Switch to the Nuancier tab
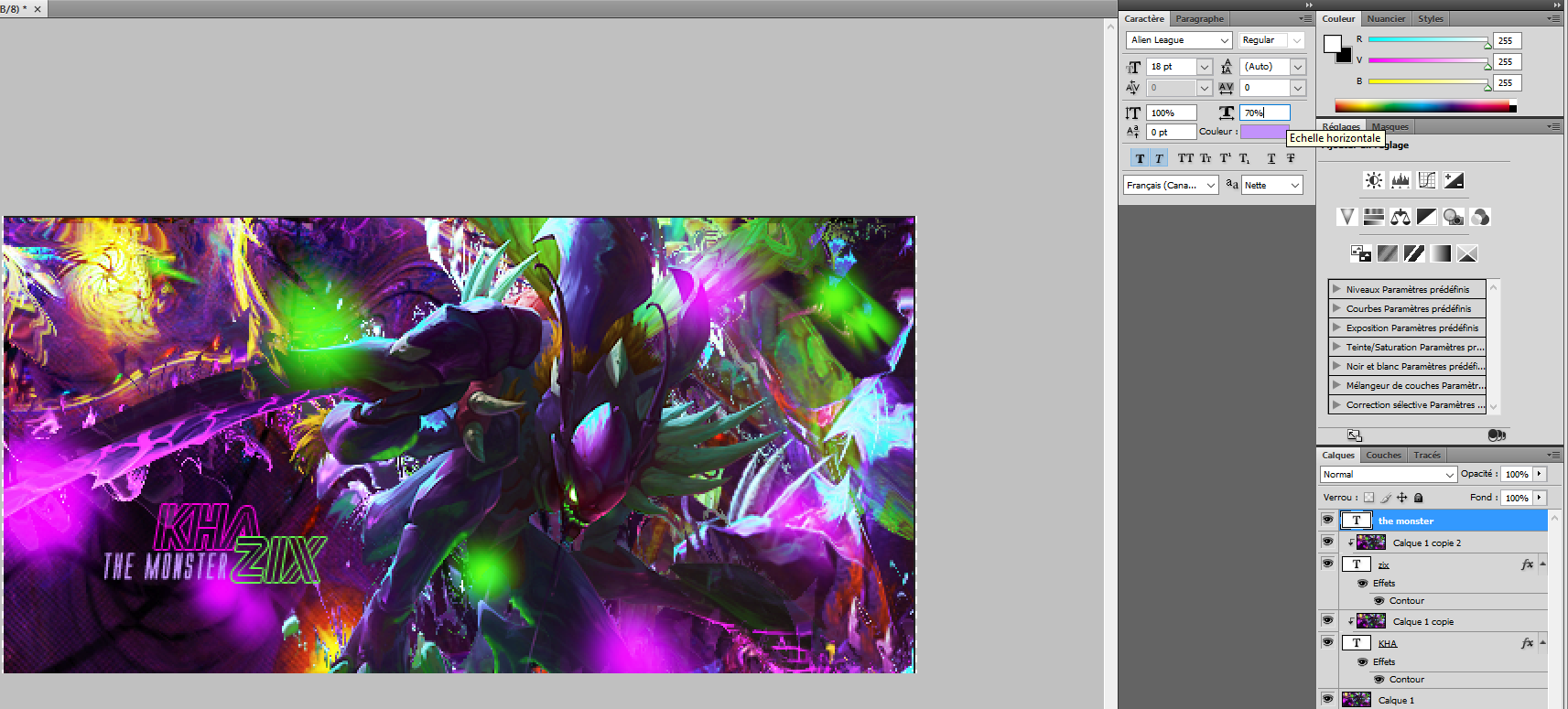 point(1386,18)
